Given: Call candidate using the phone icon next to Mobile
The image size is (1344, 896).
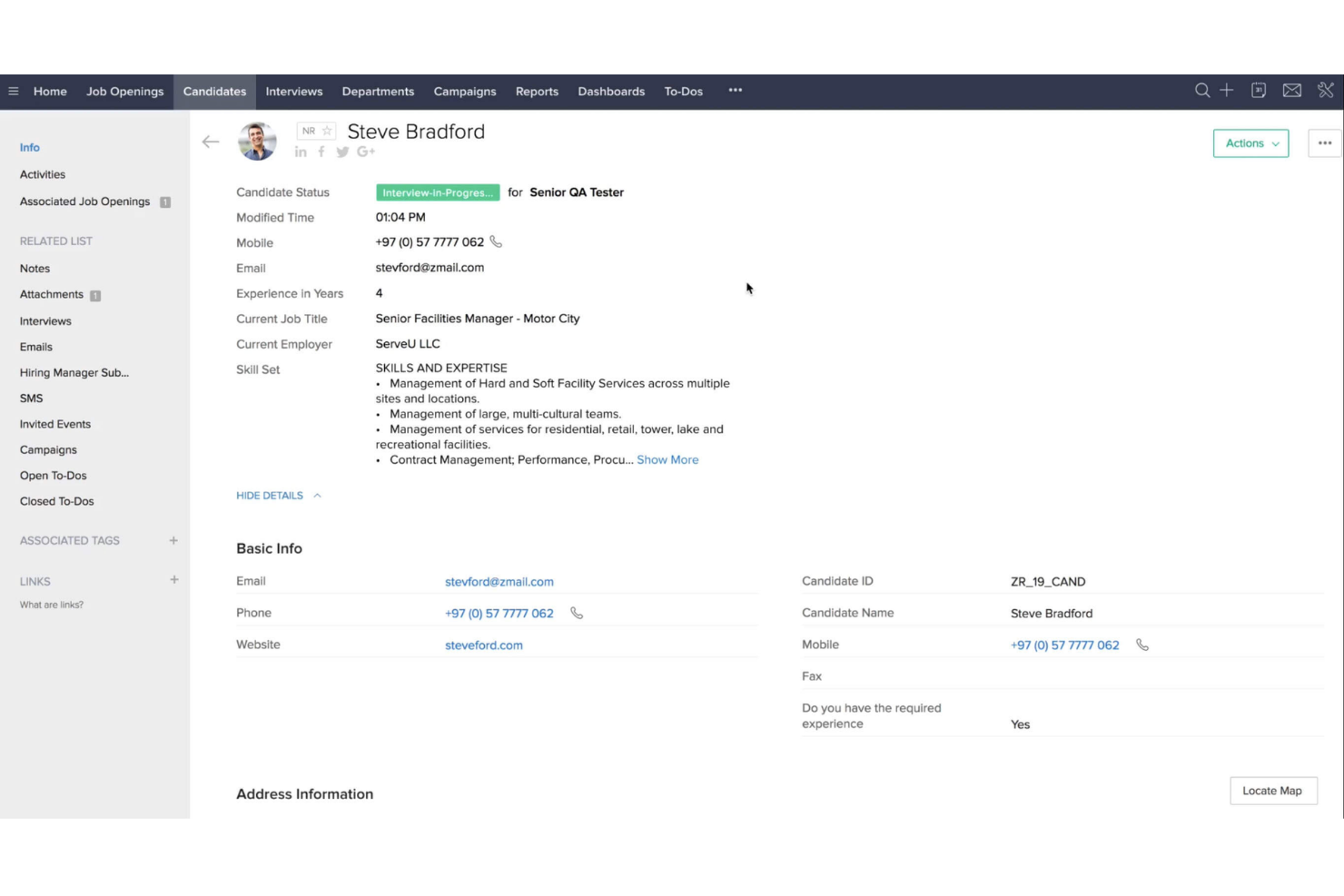Looking at the screenshot, I should point(496,241).
